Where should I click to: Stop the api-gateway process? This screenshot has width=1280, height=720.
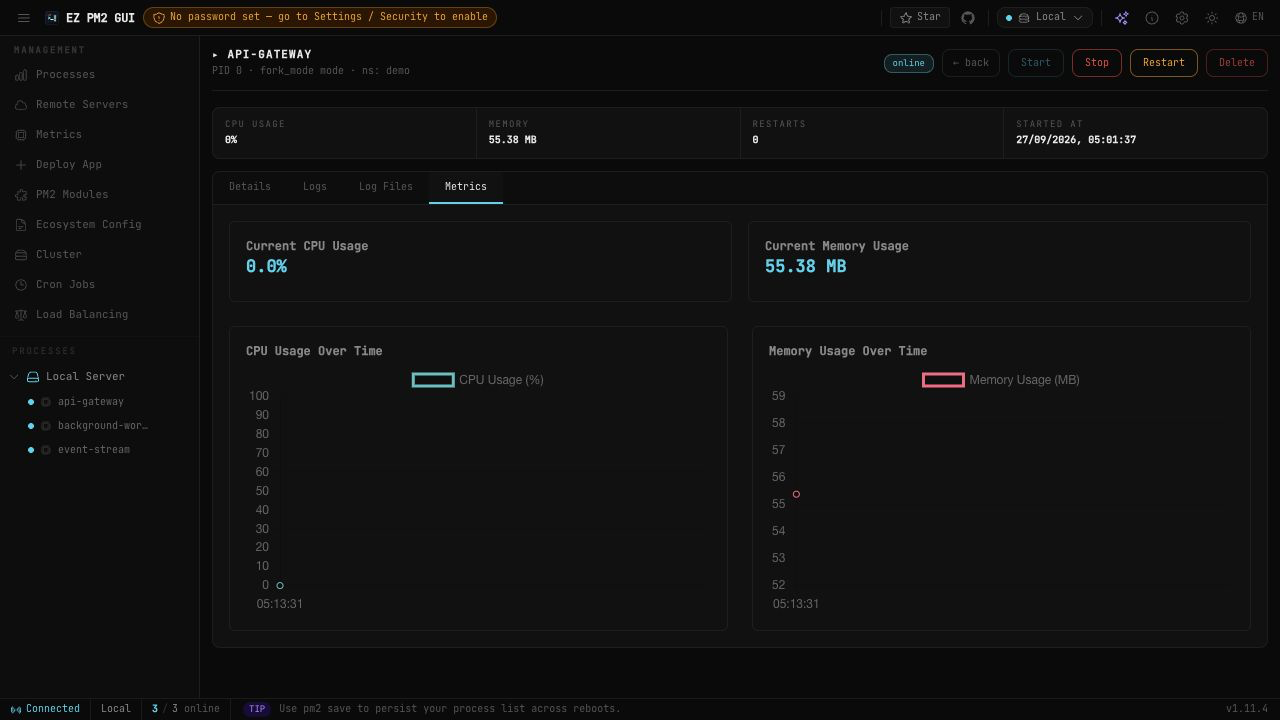(1096, 63)
